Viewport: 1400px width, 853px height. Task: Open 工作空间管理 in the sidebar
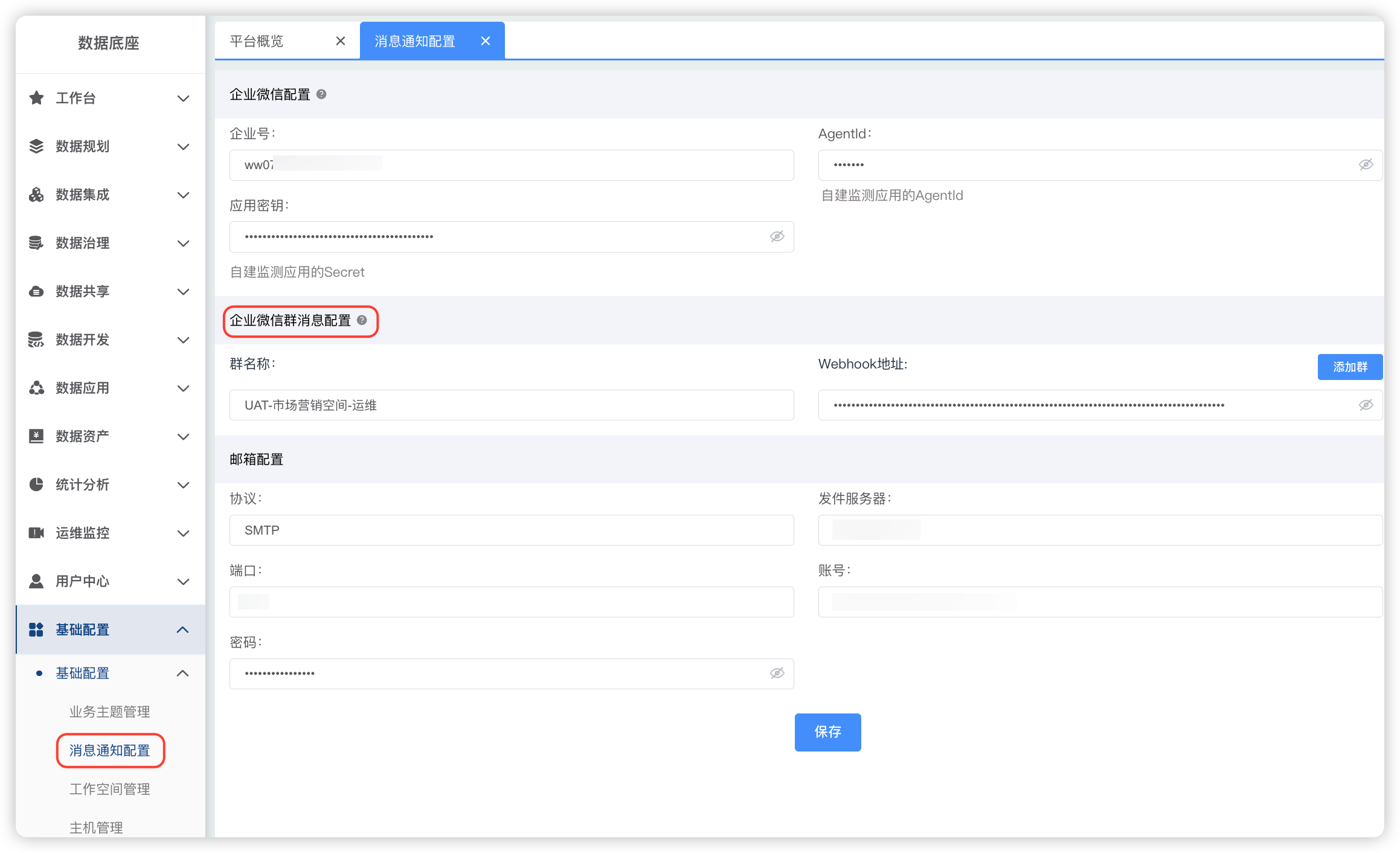pyautogui.click(x=109, y=789)
